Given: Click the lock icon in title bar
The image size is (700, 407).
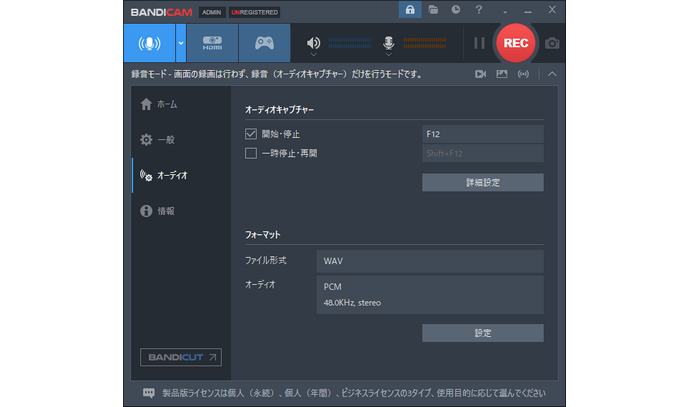Looking at the screenshot, I should coord(410,11).
